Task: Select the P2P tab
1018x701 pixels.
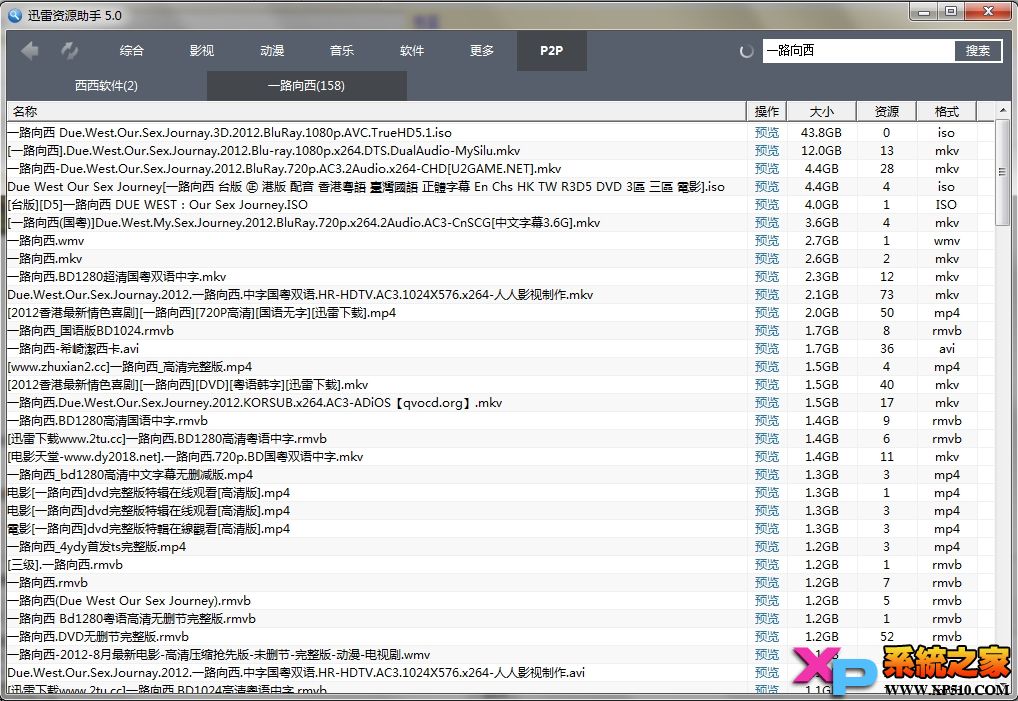Action: (x=552, y=51)
